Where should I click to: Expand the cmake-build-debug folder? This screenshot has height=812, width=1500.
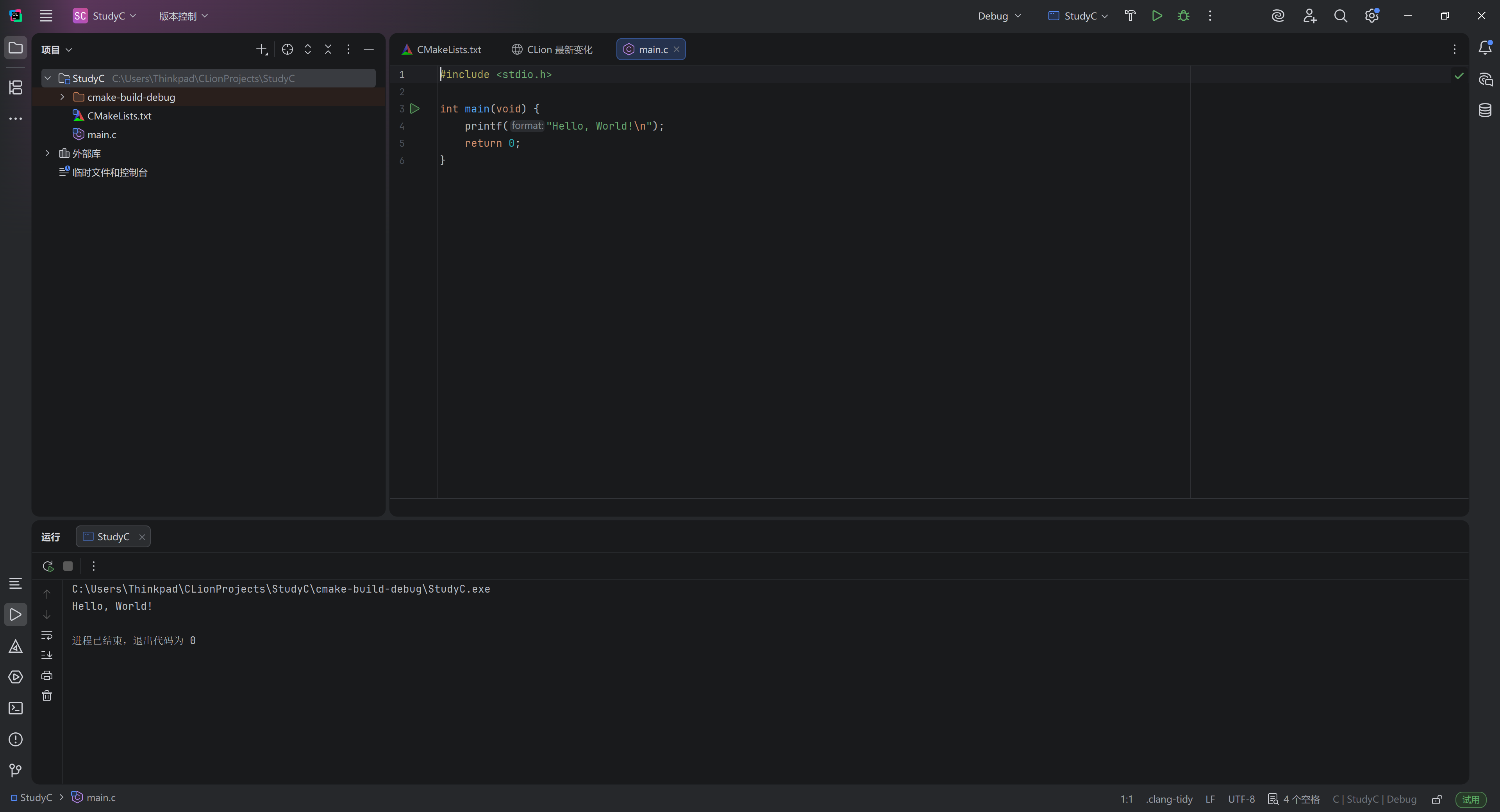click(62, 97)
